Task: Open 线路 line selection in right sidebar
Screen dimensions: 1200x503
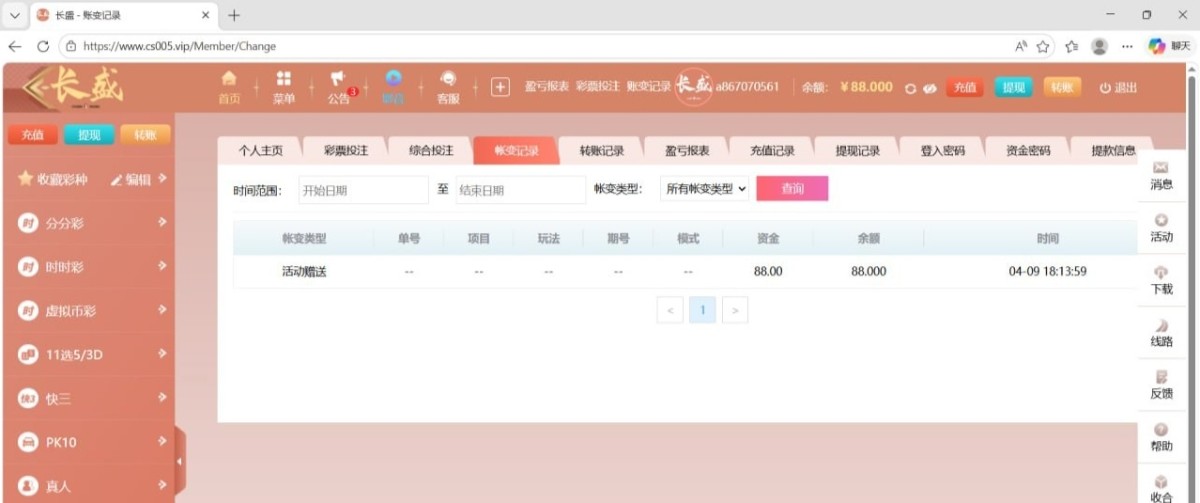Action: click(x=1161, y=333)
